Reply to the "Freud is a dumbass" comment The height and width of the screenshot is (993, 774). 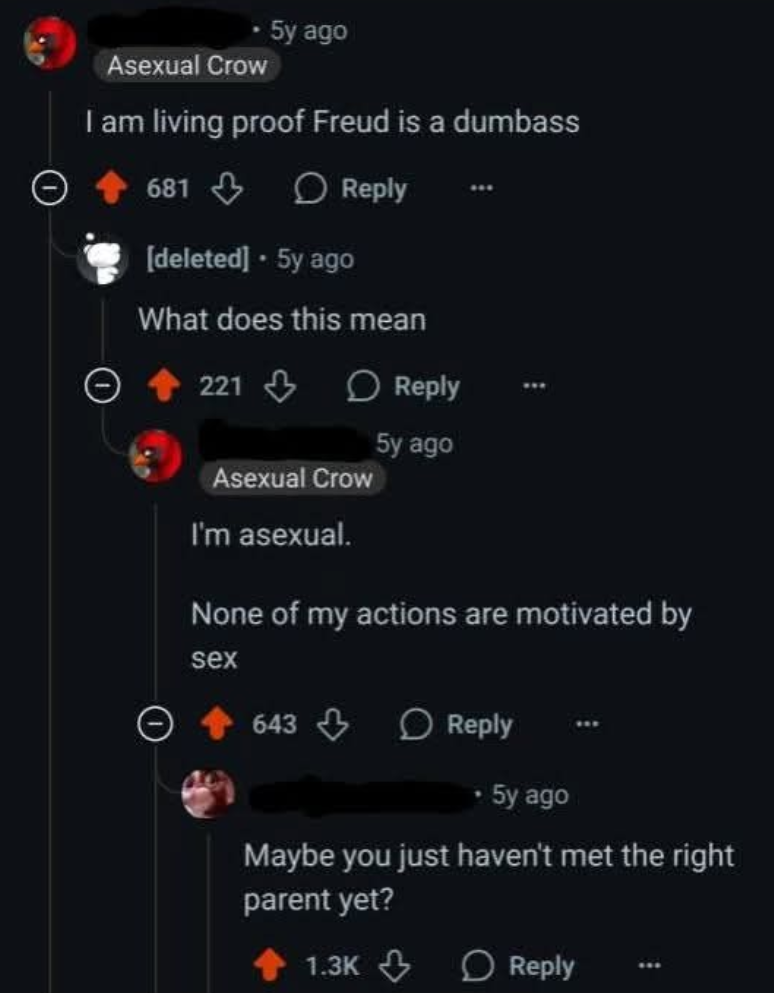pos(351,188)
